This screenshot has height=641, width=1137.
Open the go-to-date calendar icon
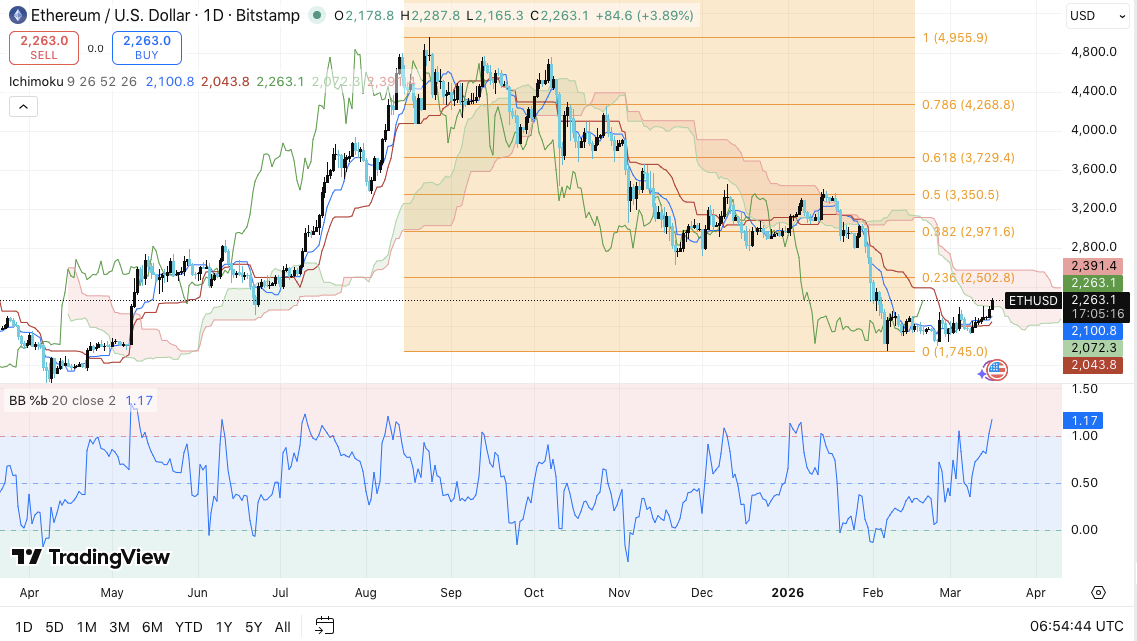click(x=324, y=626)
